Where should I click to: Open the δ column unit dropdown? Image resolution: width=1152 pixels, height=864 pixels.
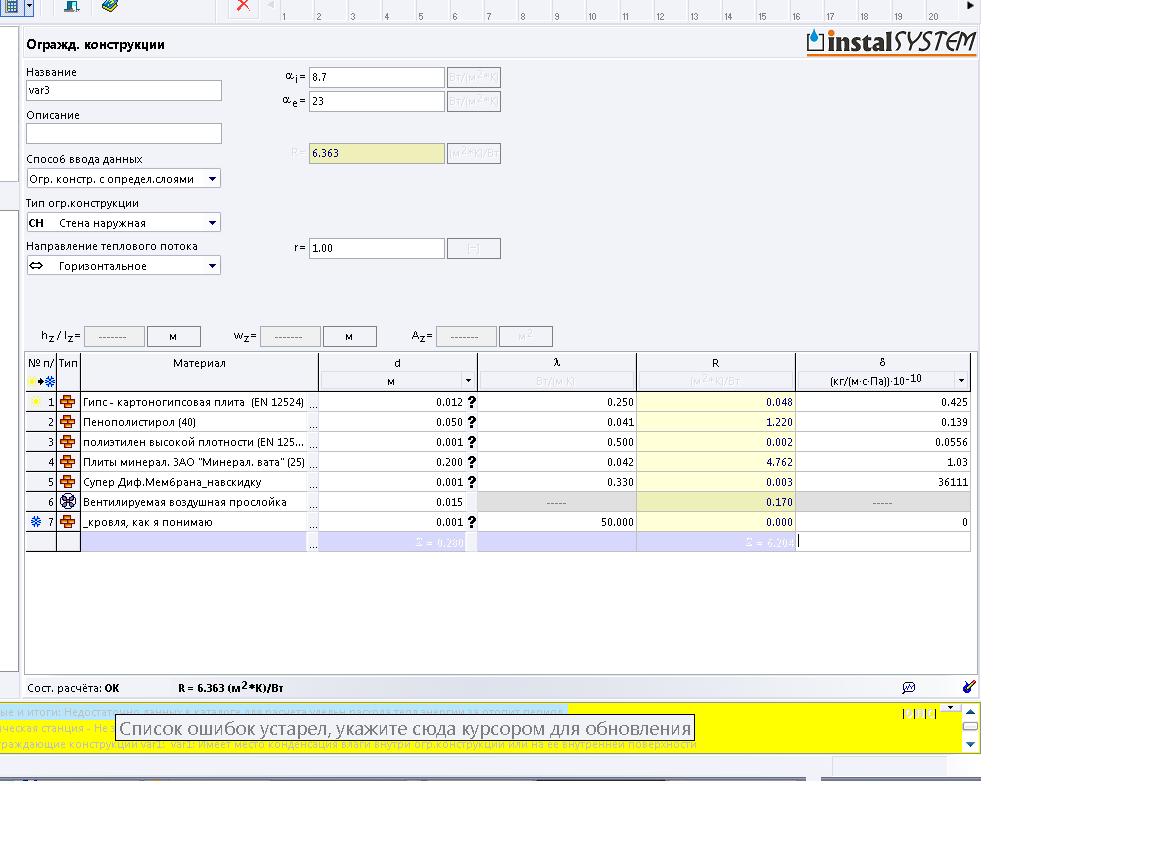961,381
